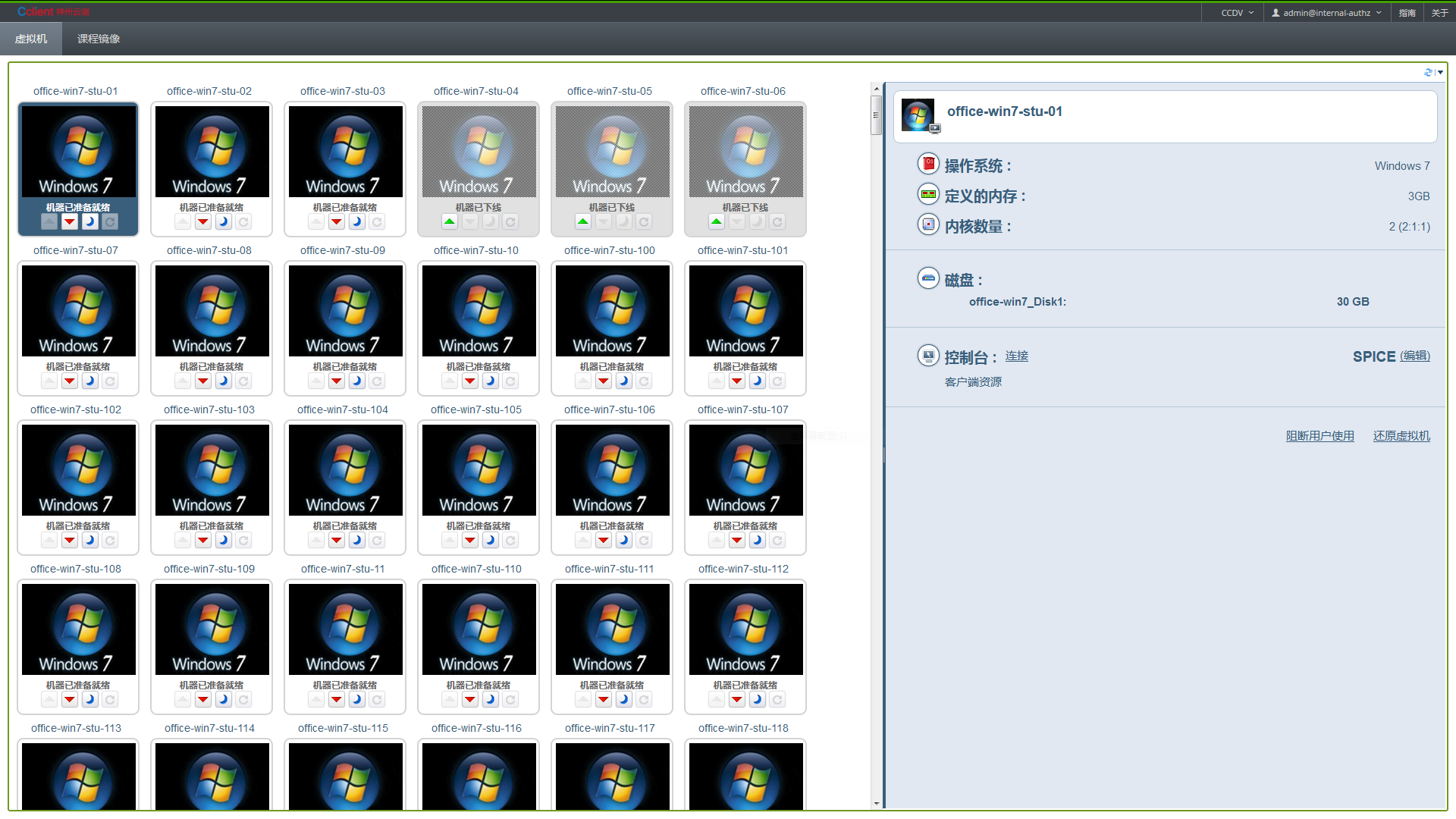Click the refresh icon above details panel

point(1428,73)
